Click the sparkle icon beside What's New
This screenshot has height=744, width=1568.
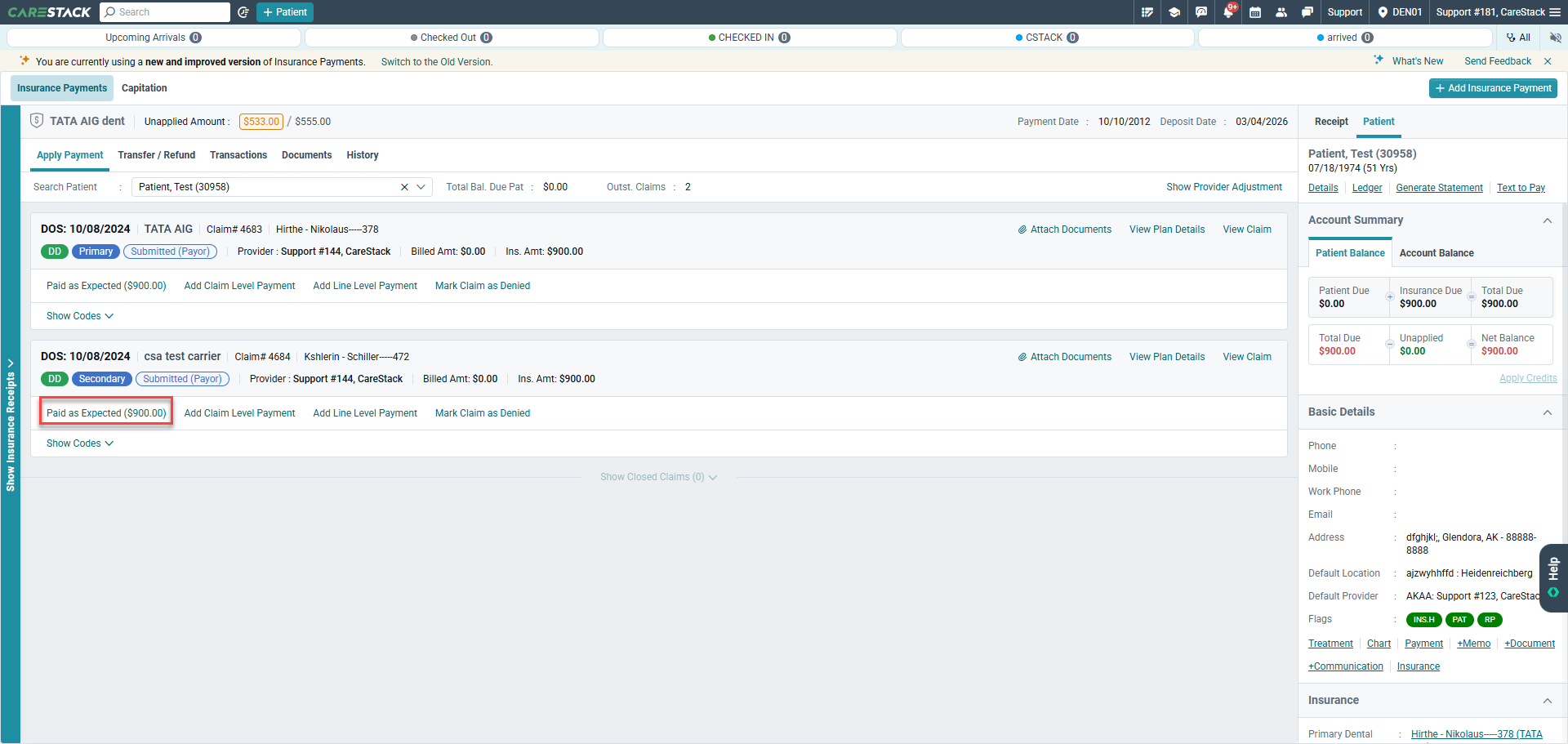tap(1379, 60)
